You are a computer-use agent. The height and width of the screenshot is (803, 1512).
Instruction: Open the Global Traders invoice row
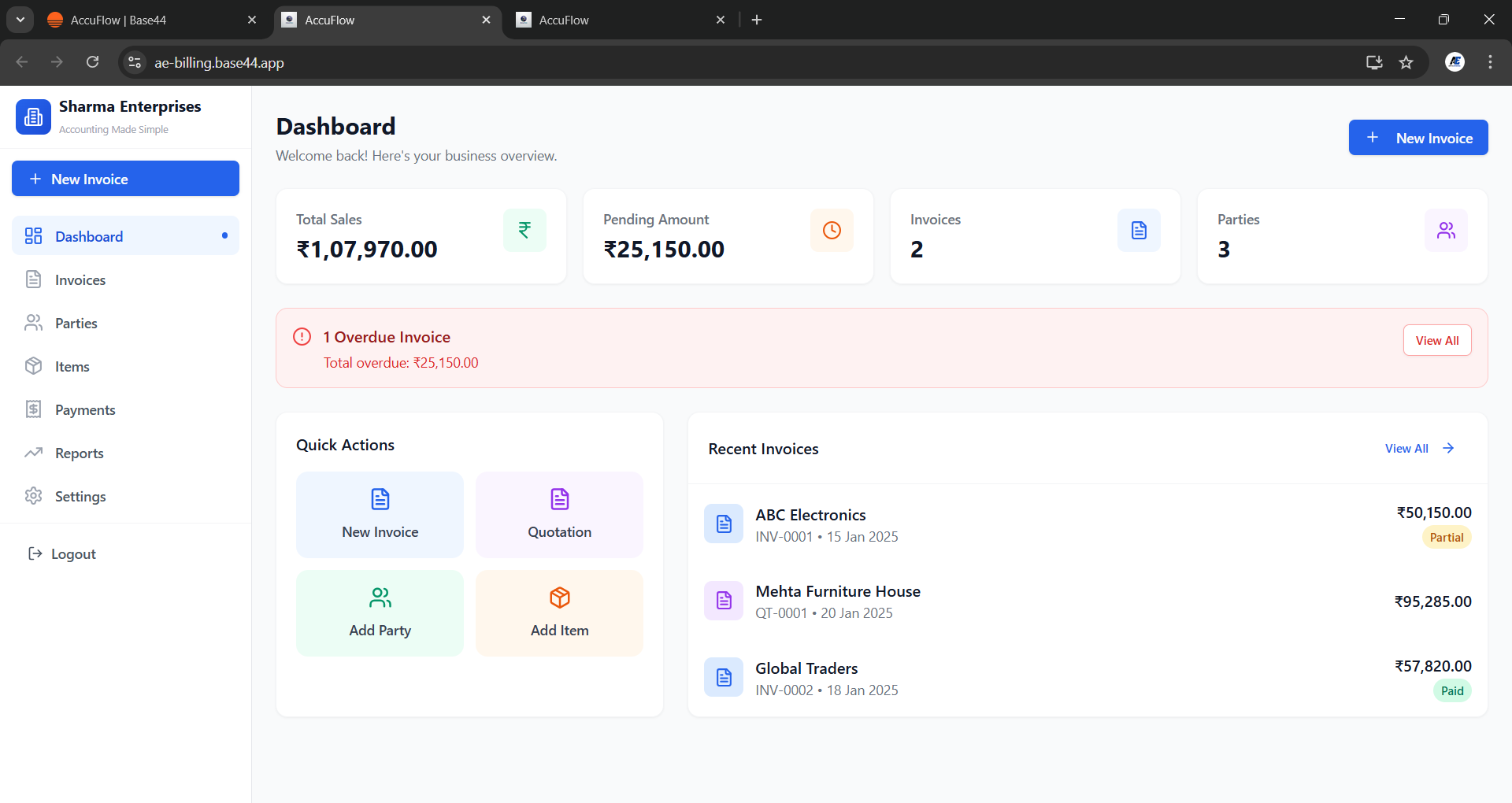[x=1088, y=678]
